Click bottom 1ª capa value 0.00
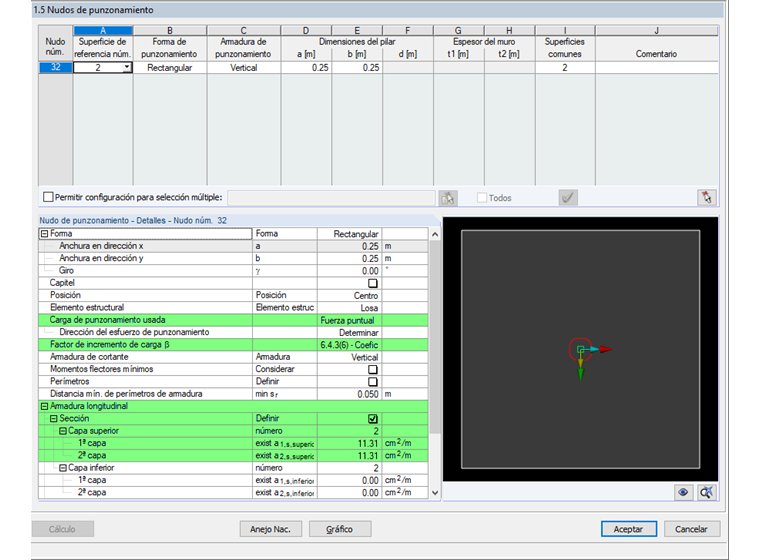The height and width of the screenshot is (560, 760). click(x=349, y=480)
